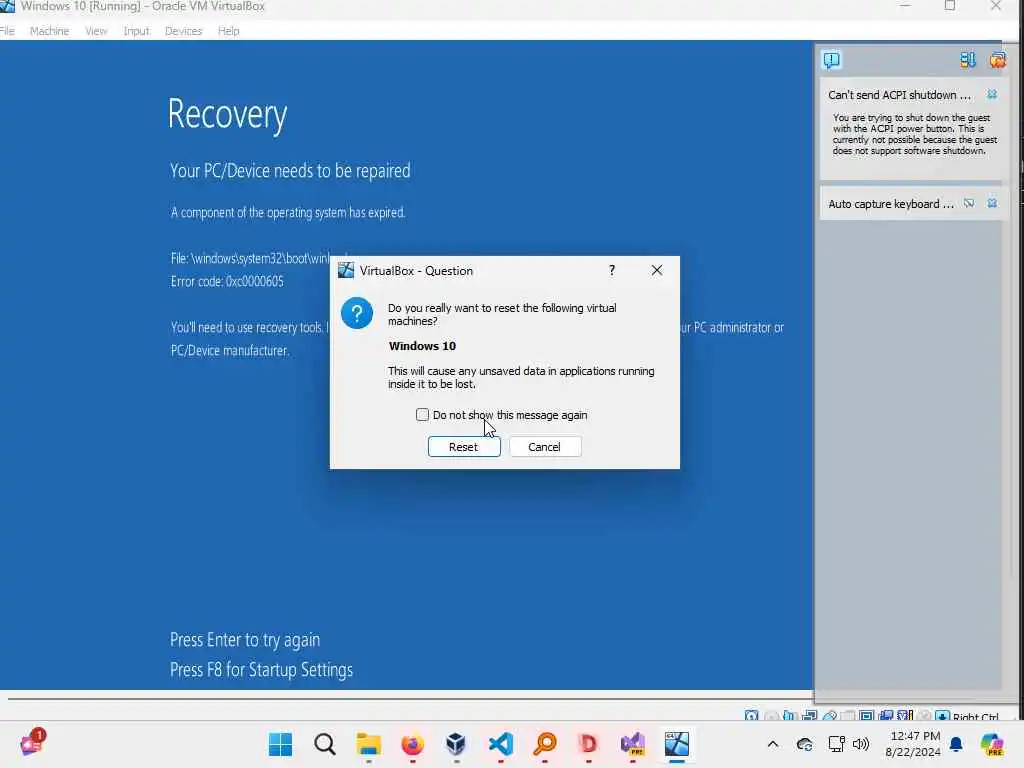Open the red D app in the taskbar
1024x768 pixels.
tap(588, 744)
